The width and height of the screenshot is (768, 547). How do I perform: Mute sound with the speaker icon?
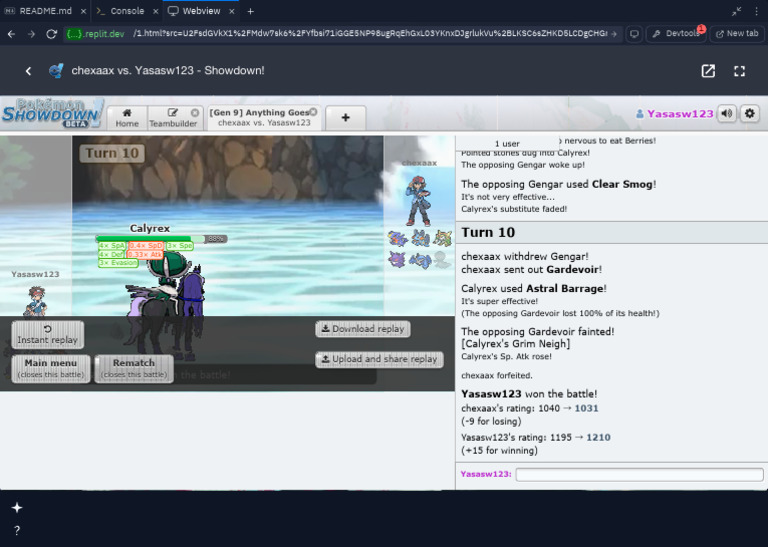[727, 114]
